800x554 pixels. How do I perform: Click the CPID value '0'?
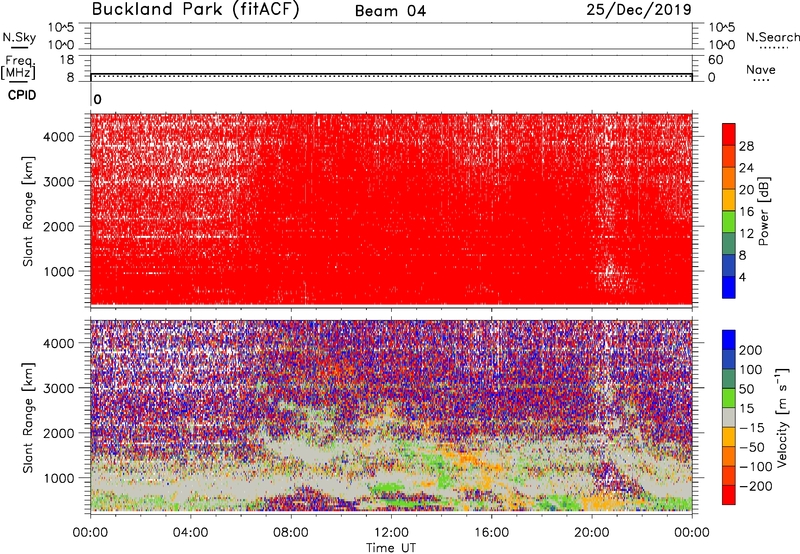(97, 99)
